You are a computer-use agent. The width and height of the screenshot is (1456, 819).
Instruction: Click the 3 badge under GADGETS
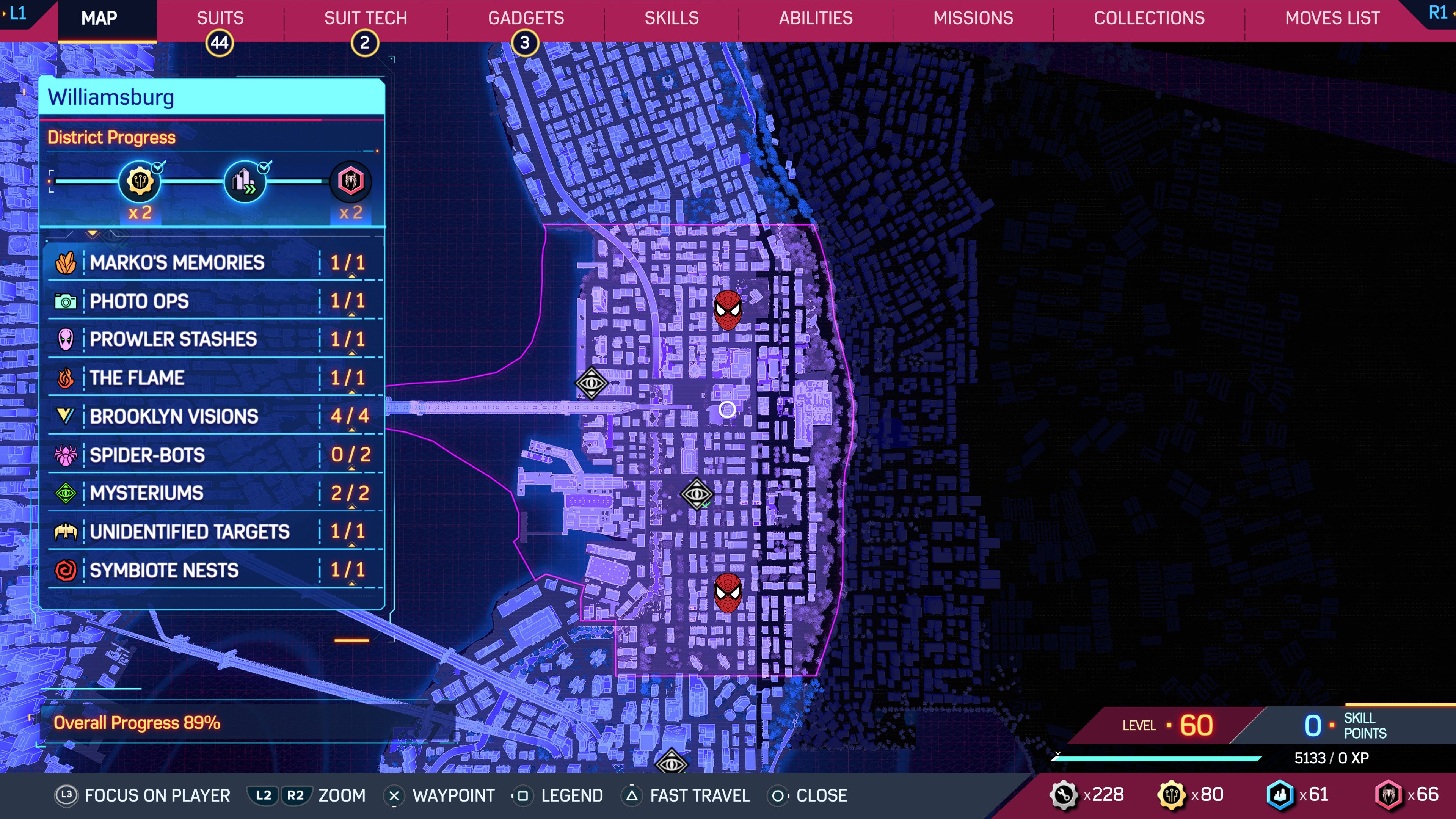coord(525,43)
